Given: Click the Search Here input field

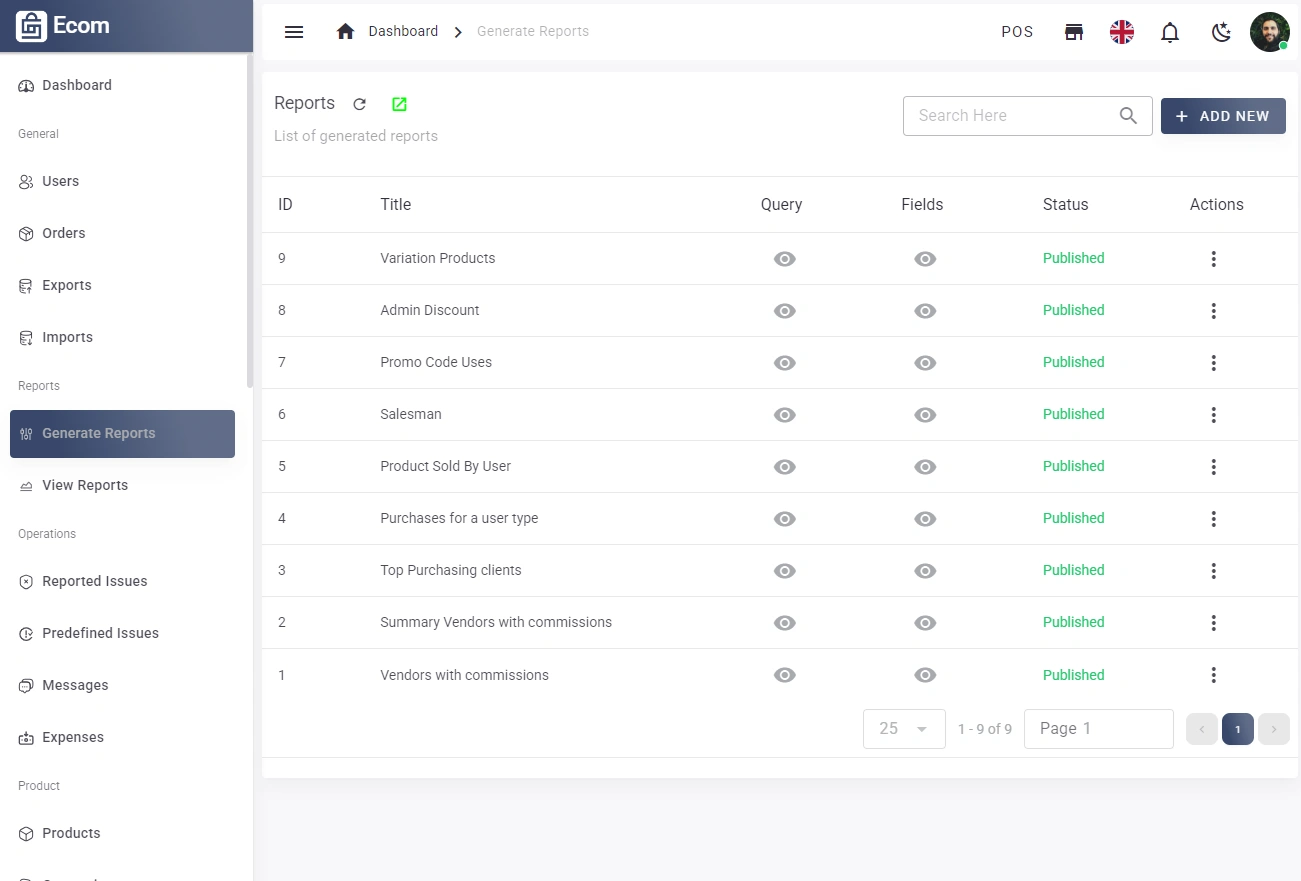Looking at the screenshot, I should [x=1000, y=116].
